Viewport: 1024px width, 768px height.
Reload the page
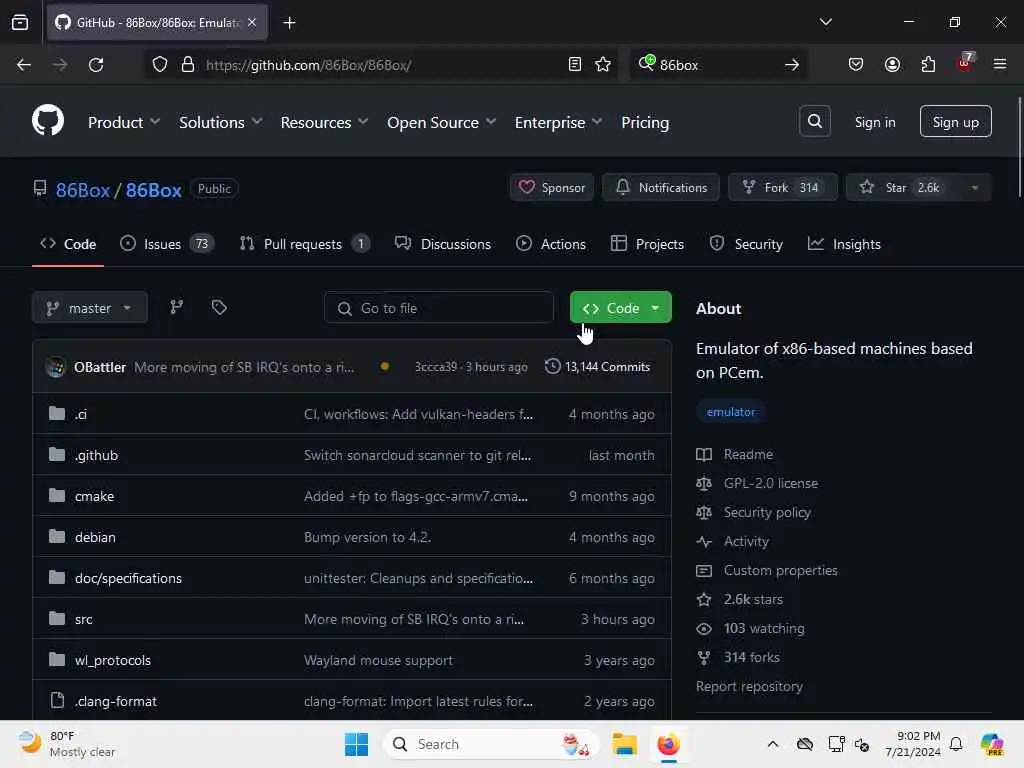pos(96,65)
